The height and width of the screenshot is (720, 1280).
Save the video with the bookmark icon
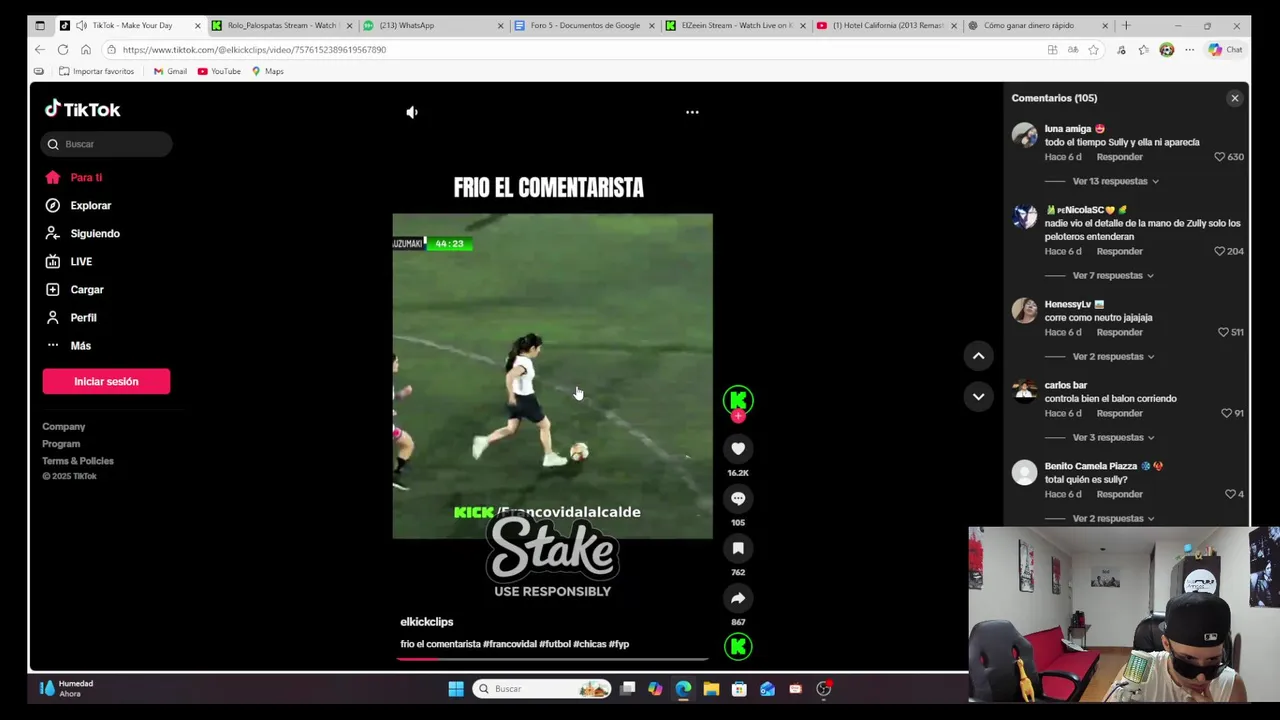coord(738,548)
